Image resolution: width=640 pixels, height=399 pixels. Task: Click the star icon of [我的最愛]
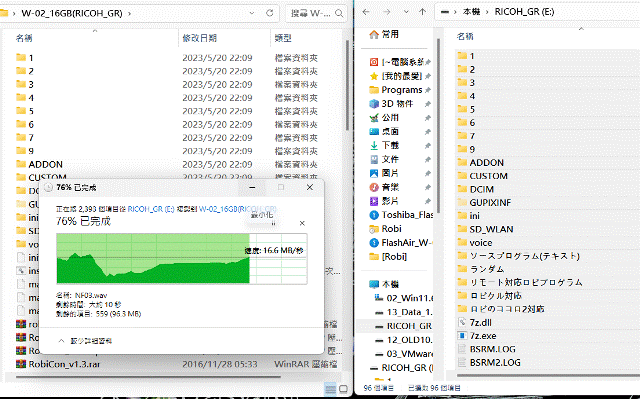pos(374,76)
